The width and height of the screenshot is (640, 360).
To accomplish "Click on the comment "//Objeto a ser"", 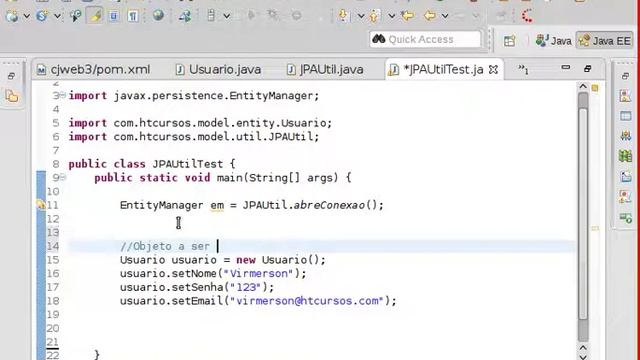I will pyautogui.click(x=164, y=246).
